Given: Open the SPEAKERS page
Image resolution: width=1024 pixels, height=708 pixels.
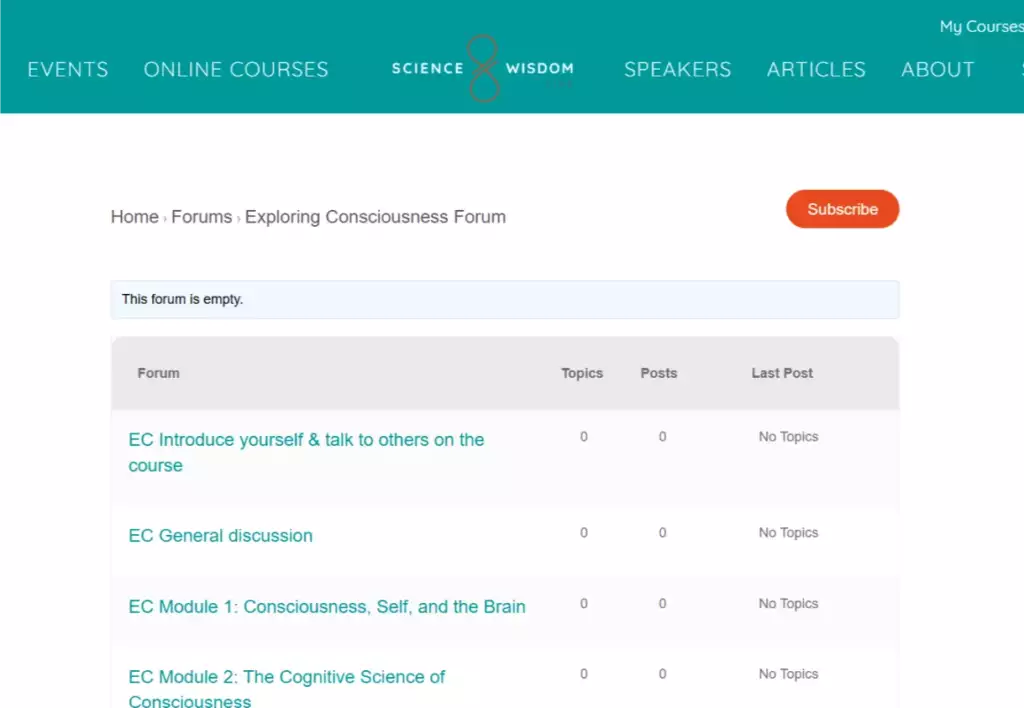Looking at the screenshot, I should pos(677,69).
